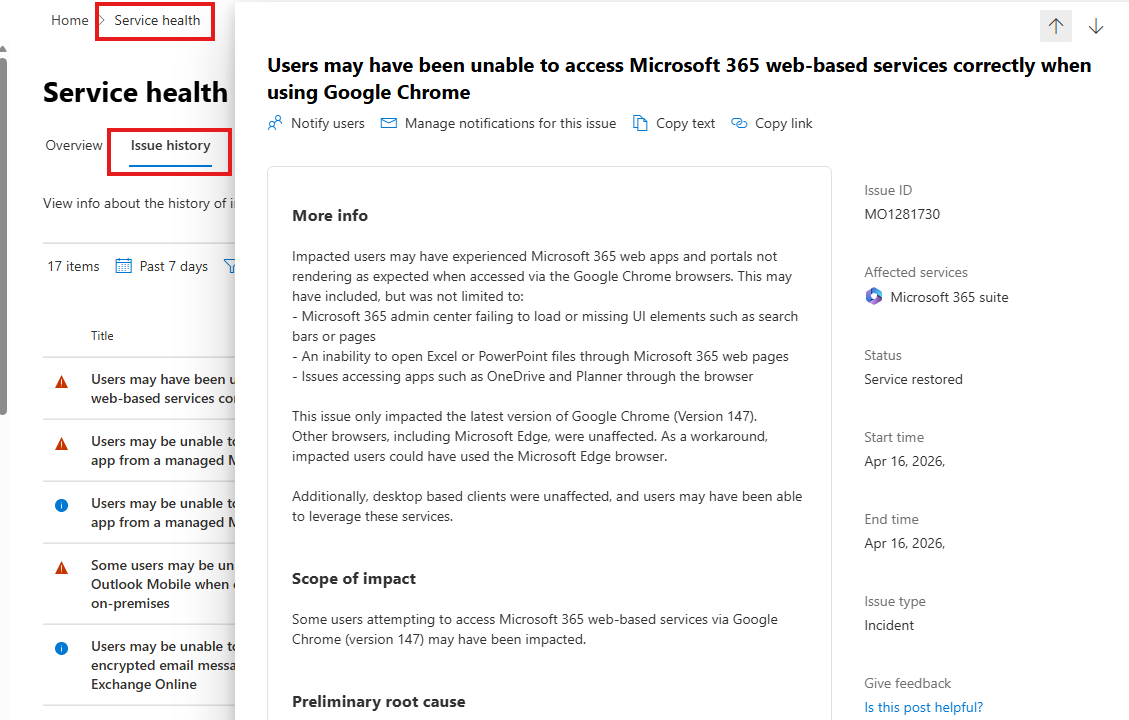The image size is (1129, 720).
Task: Click the Notify users people icon
Action: pos(275,123)
